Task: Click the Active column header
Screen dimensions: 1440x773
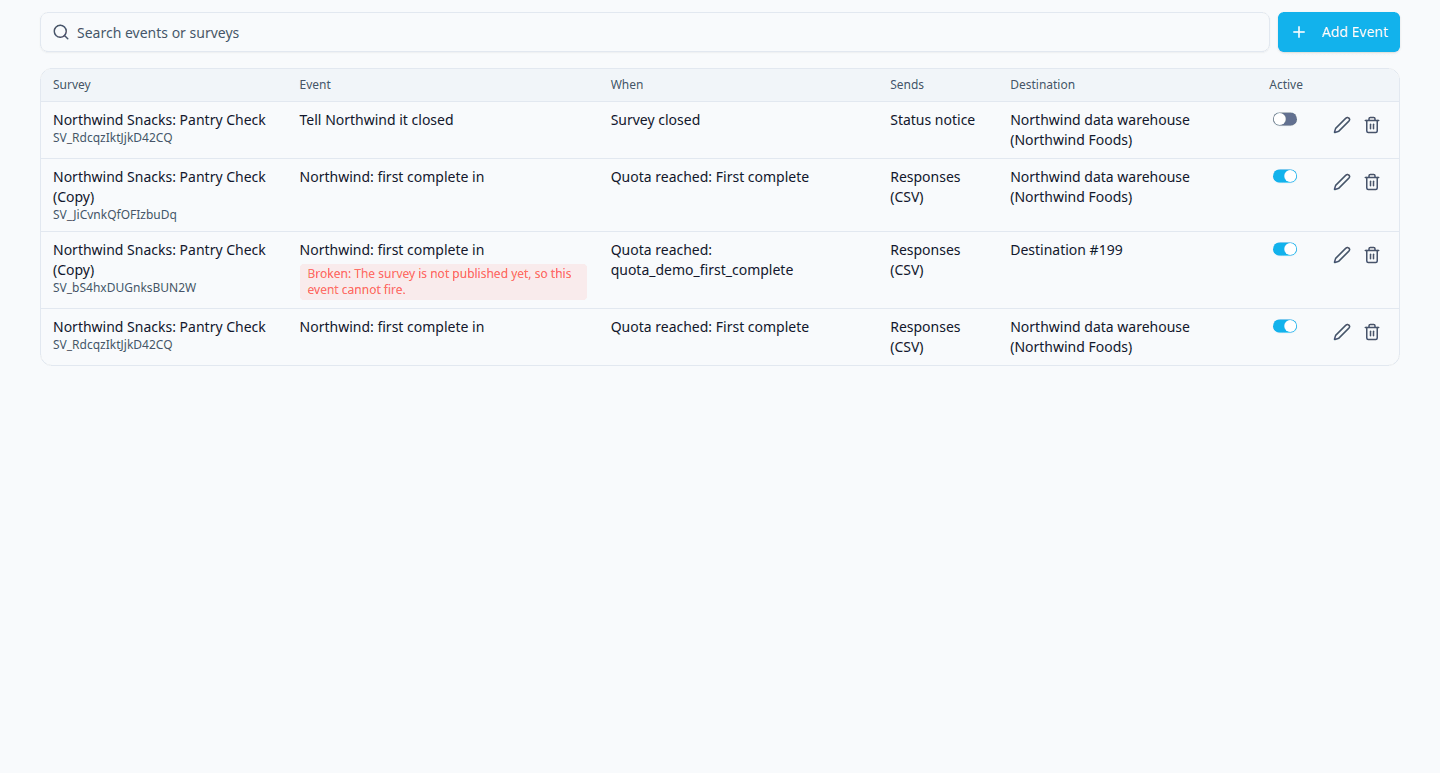Action: 1286,85
